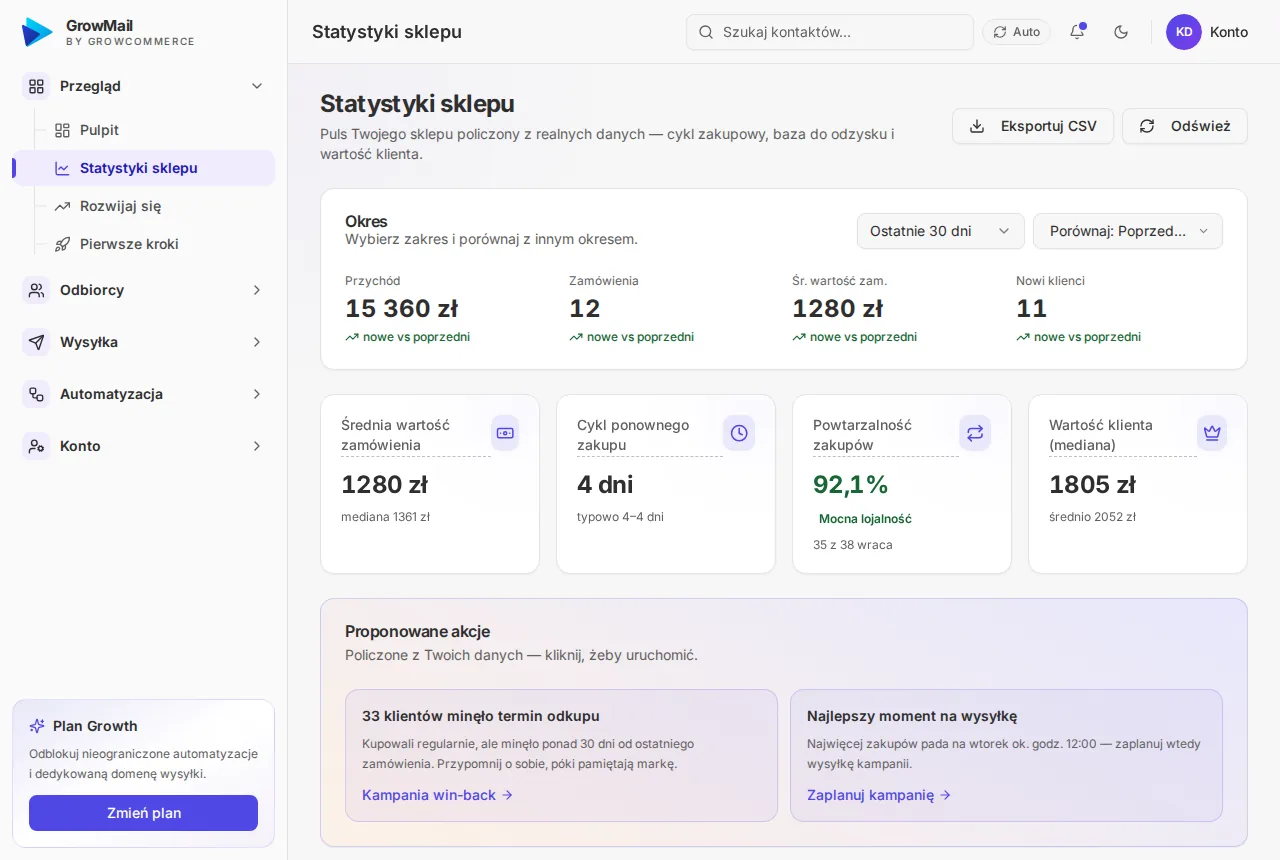Expand the Odbiorcy section chevron
The height and width of the screenshot is (860, 1280).
(x=257, y=290)
